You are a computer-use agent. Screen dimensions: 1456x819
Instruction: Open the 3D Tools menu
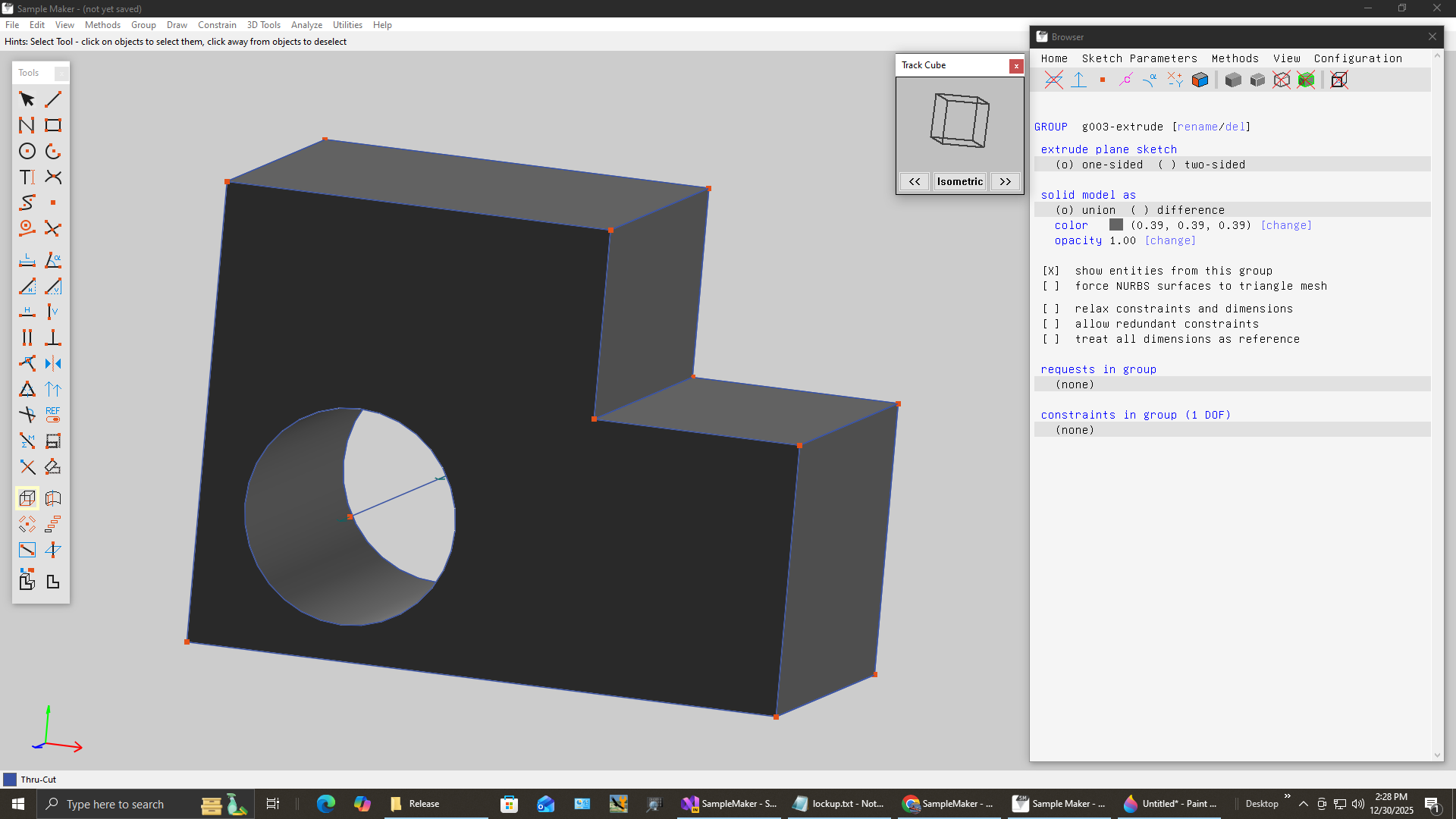point(263,25)
